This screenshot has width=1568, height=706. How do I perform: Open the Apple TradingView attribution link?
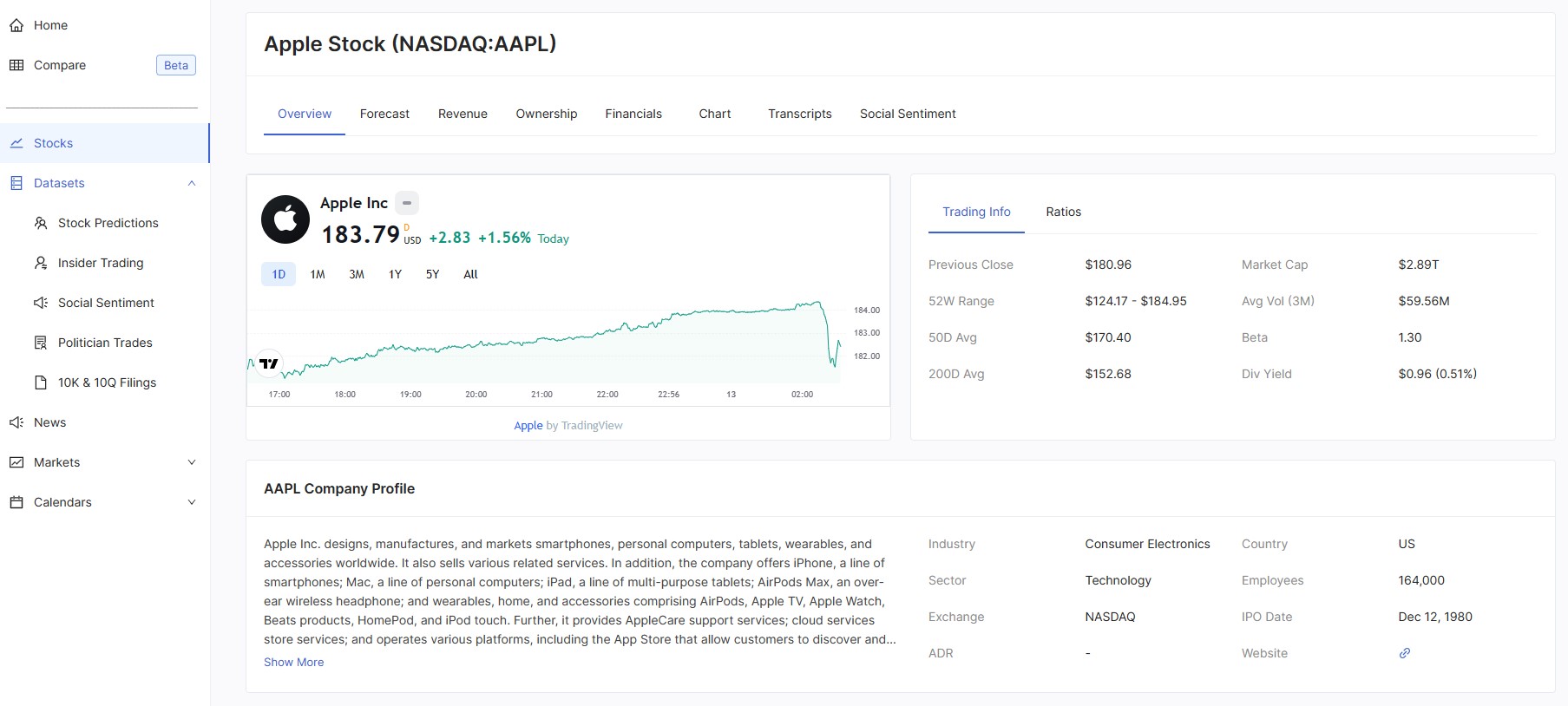(528, 425)
